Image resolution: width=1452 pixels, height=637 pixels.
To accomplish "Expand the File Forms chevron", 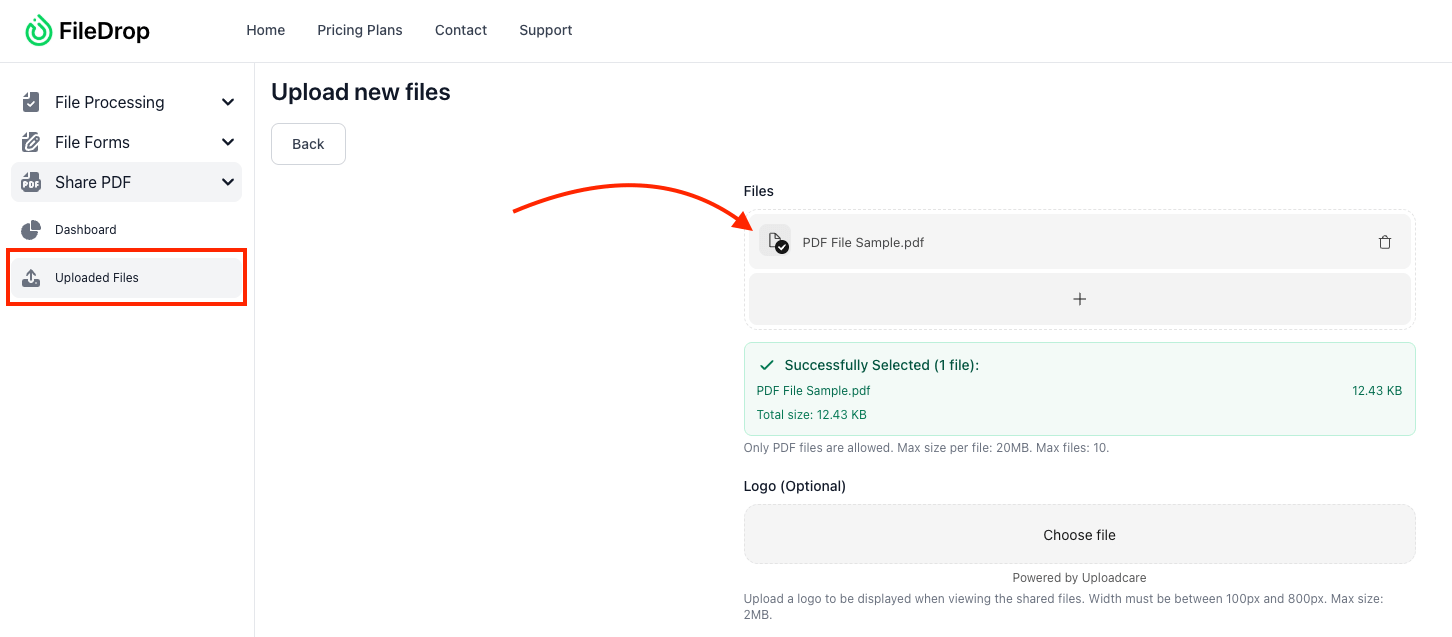I will 228,142.
